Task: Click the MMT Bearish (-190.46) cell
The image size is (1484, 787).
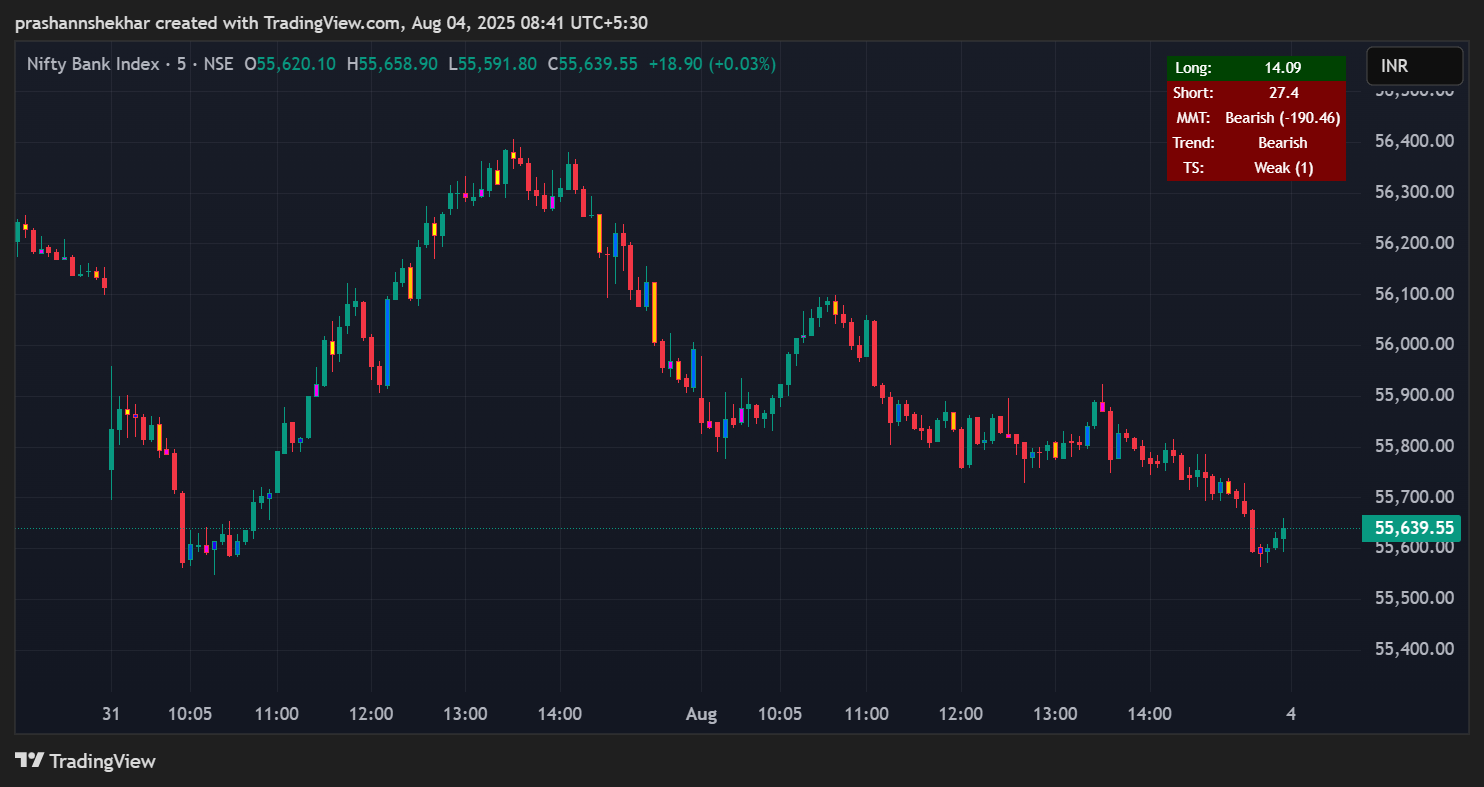Action: tap(1281, 118)
